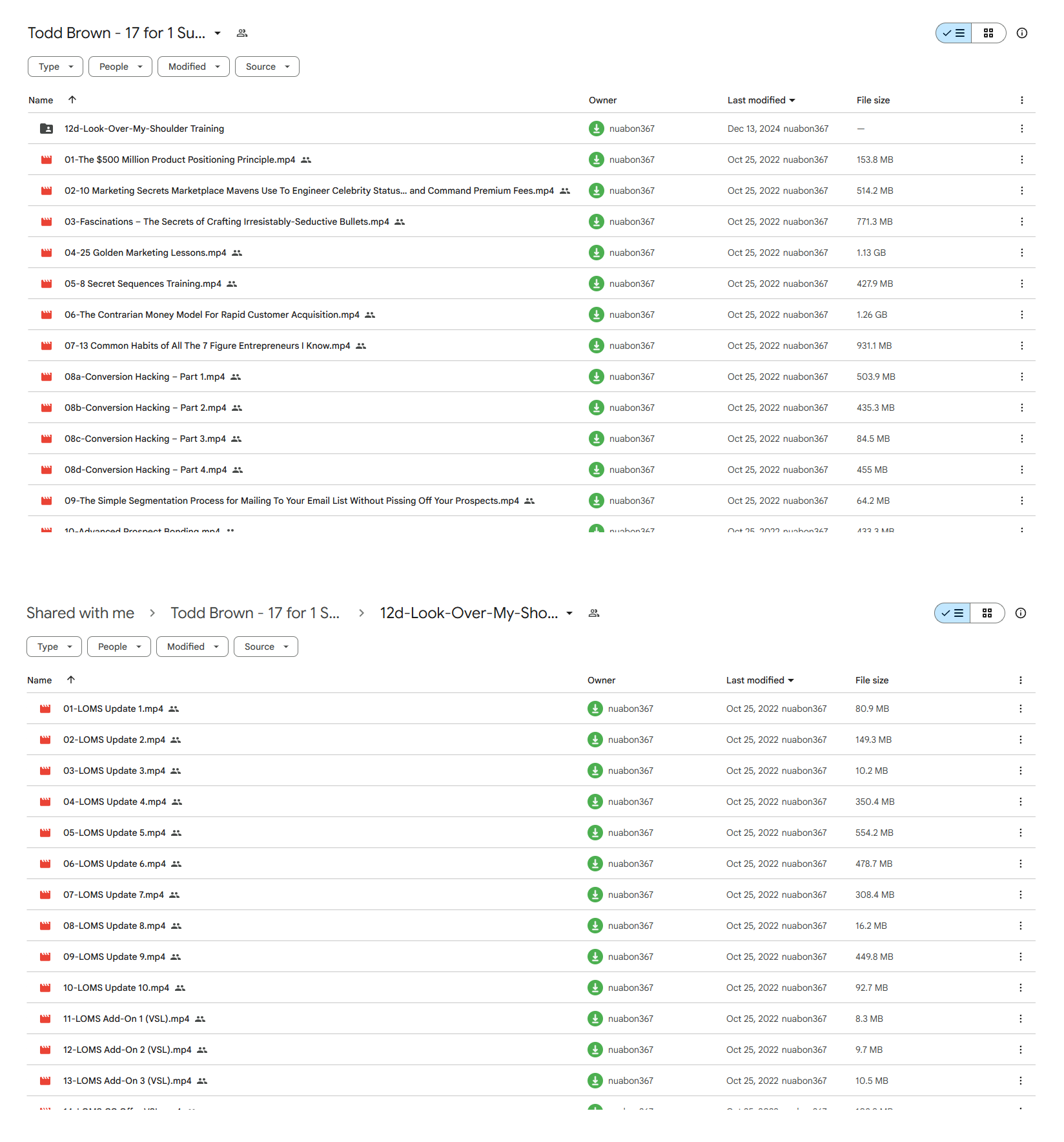This screenshot has width=1064, height=1142.
Task: Open the People filter in bottom panel
Action: tap(119, 647)
